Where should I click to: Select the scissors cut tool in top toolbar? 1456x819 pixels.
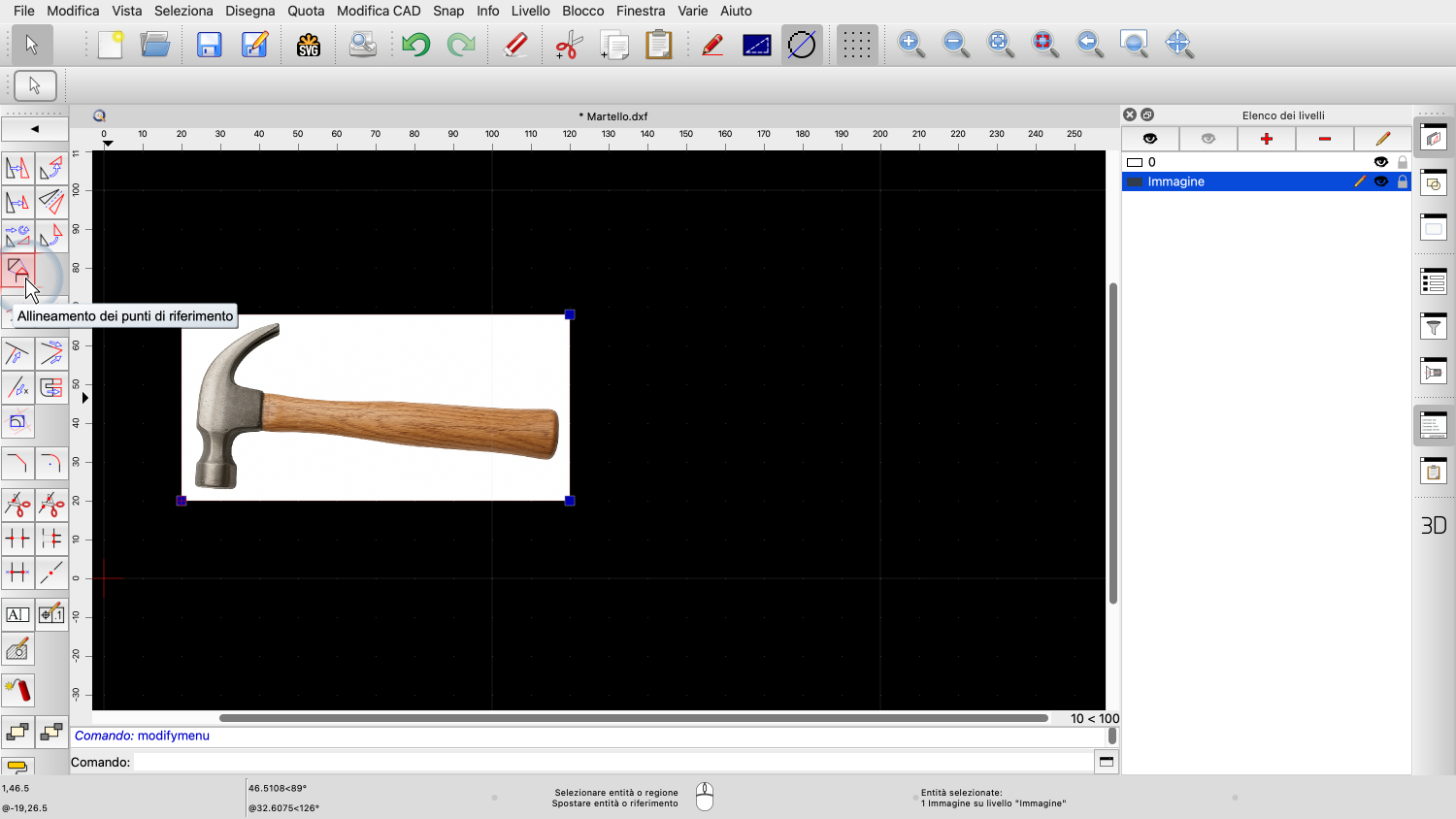(x=568, y=45)
